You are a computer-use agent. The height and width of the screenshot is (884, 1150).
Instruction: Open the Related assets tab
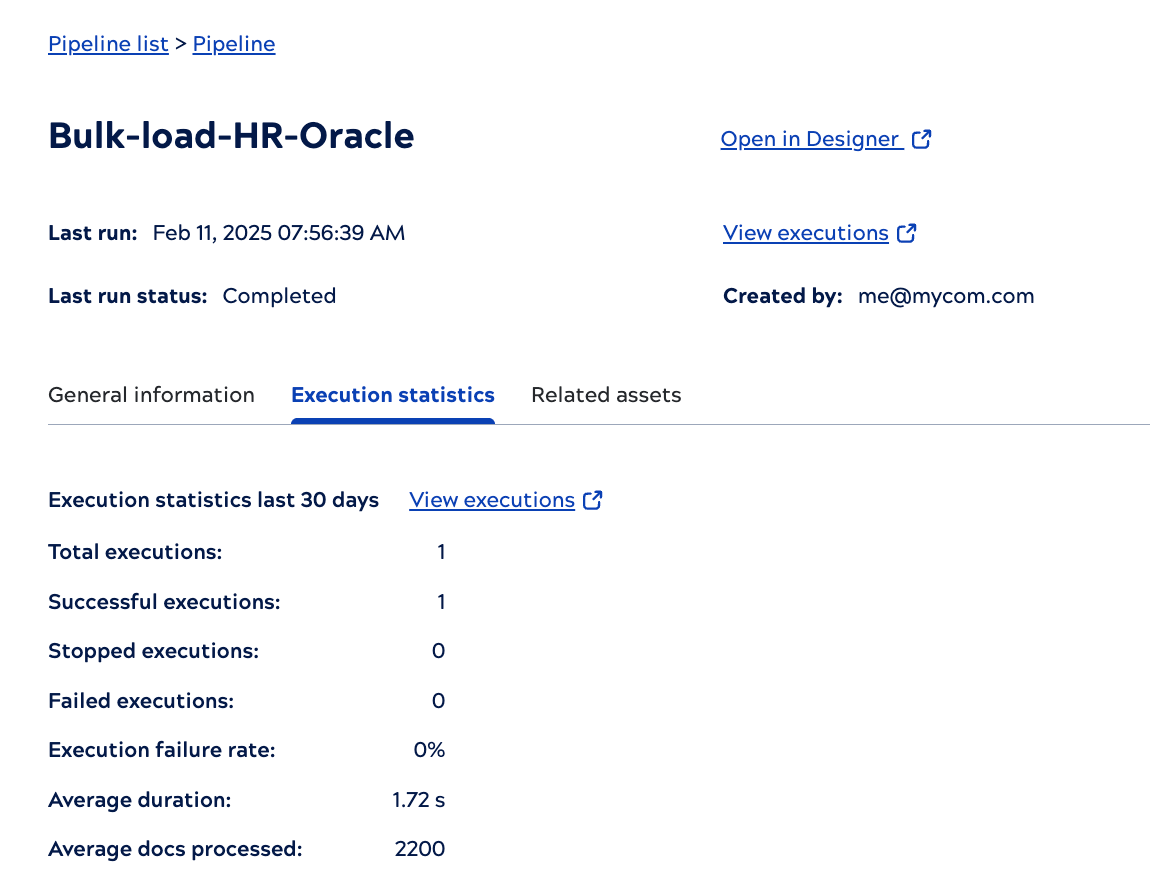606,394
